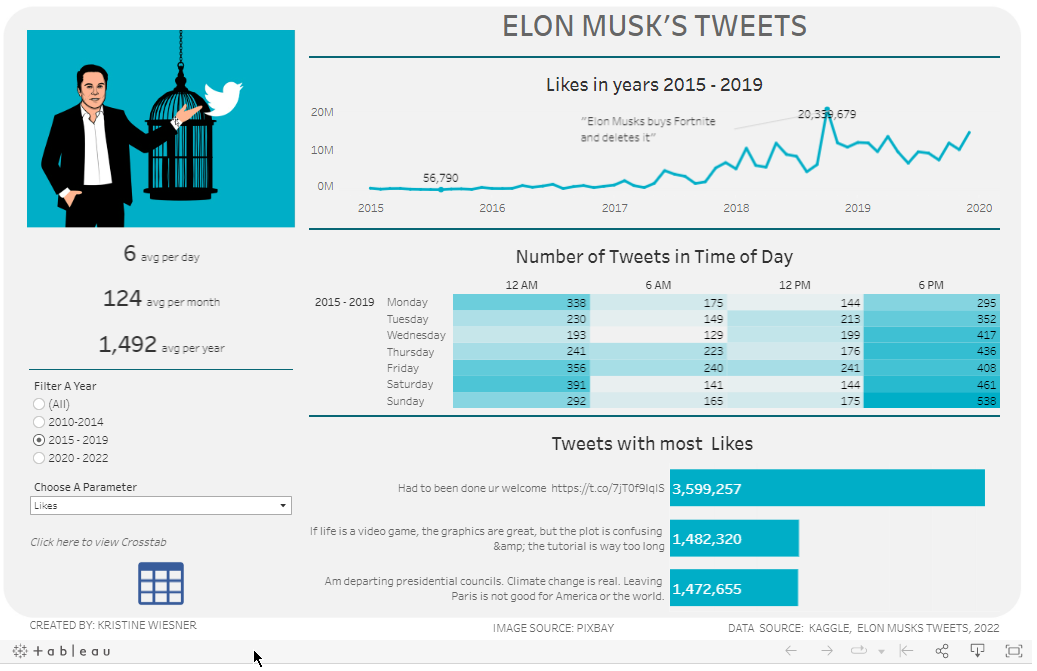Click the Replay animation icon
This screenshot has height=671, width=1037.
point(859,651)
